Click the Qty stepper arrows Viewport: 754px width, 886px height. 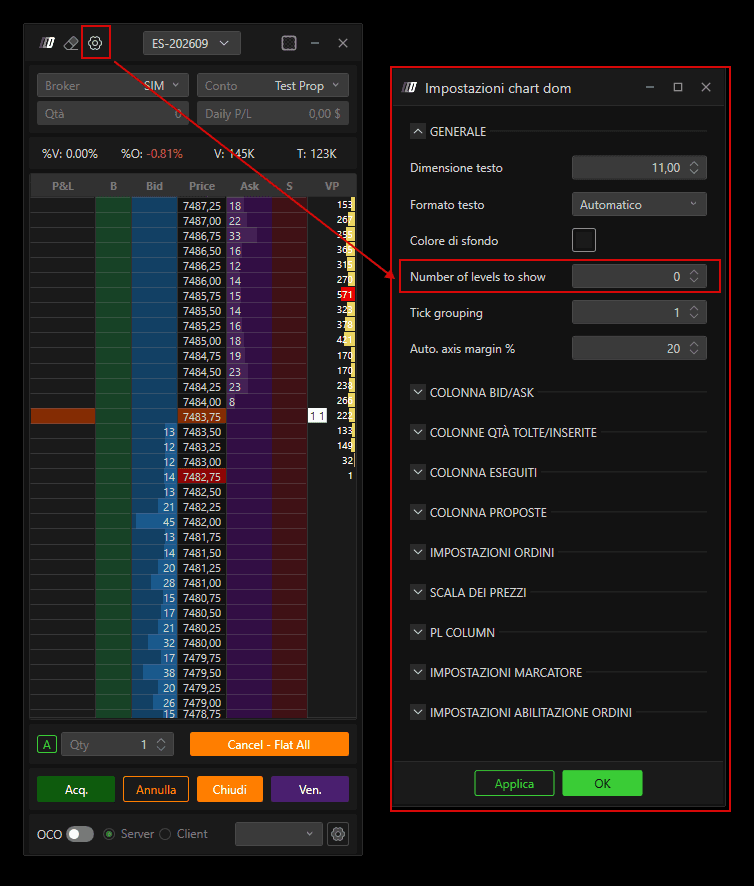(x=161, y=745)
